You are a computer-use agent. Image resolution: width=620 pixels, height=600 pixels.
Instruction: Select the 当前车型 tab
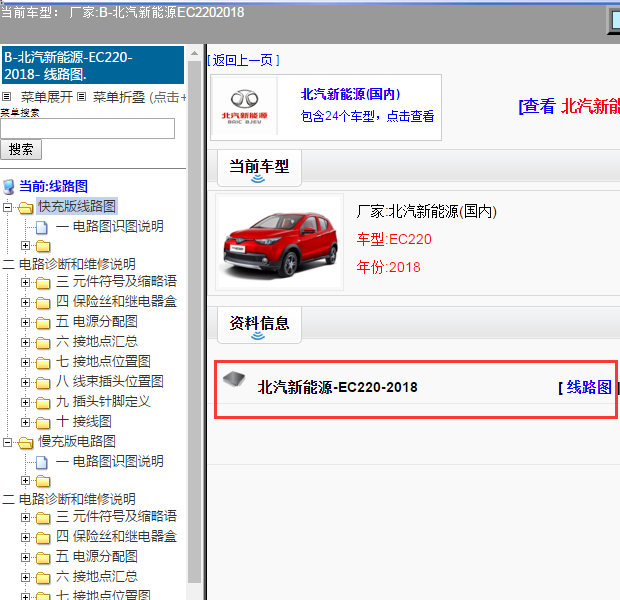pos(259,168)
